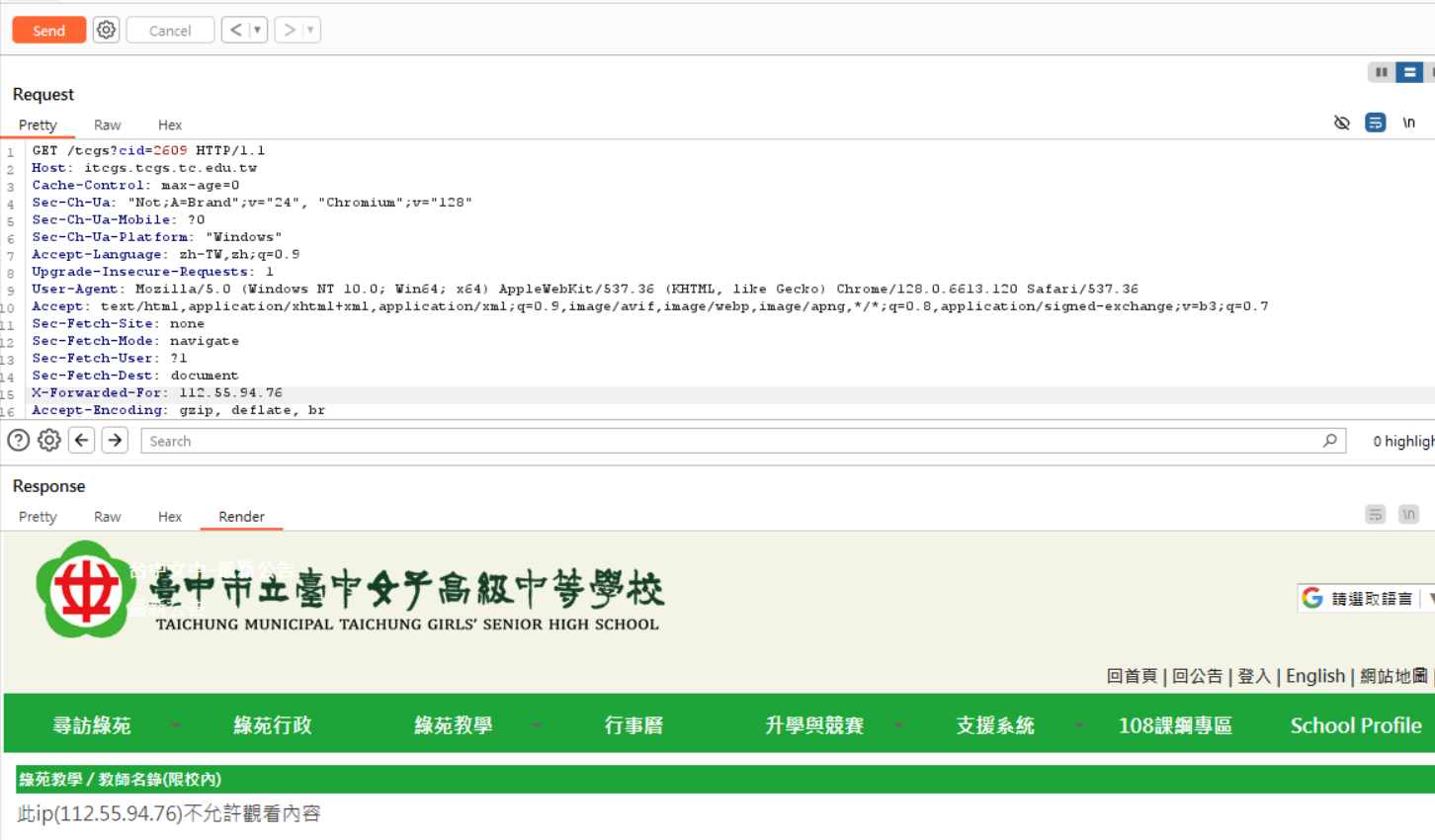1435x840 pixels.
Task: Open dropdown next to forward history arrow
Action: click(310, 31)
